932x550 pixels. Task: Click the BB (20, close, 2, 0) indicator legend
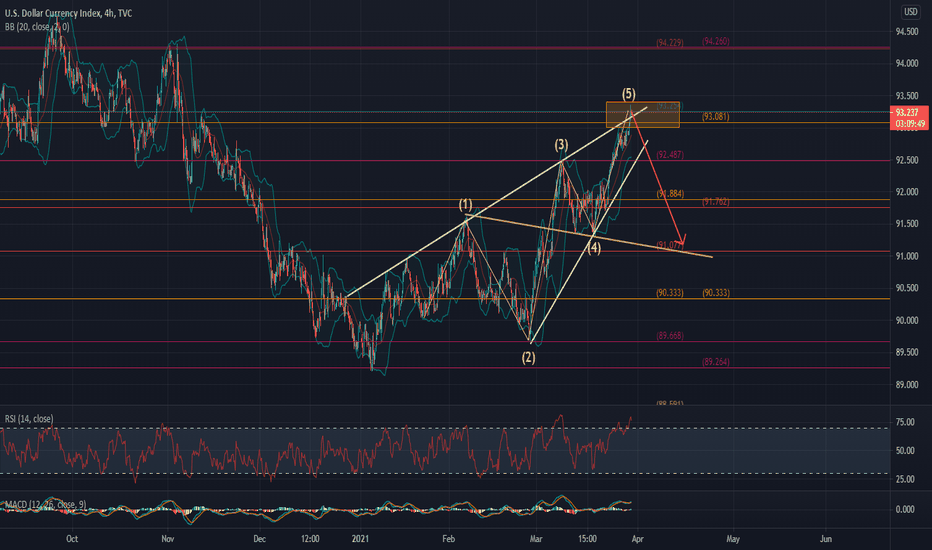[37, 27]
